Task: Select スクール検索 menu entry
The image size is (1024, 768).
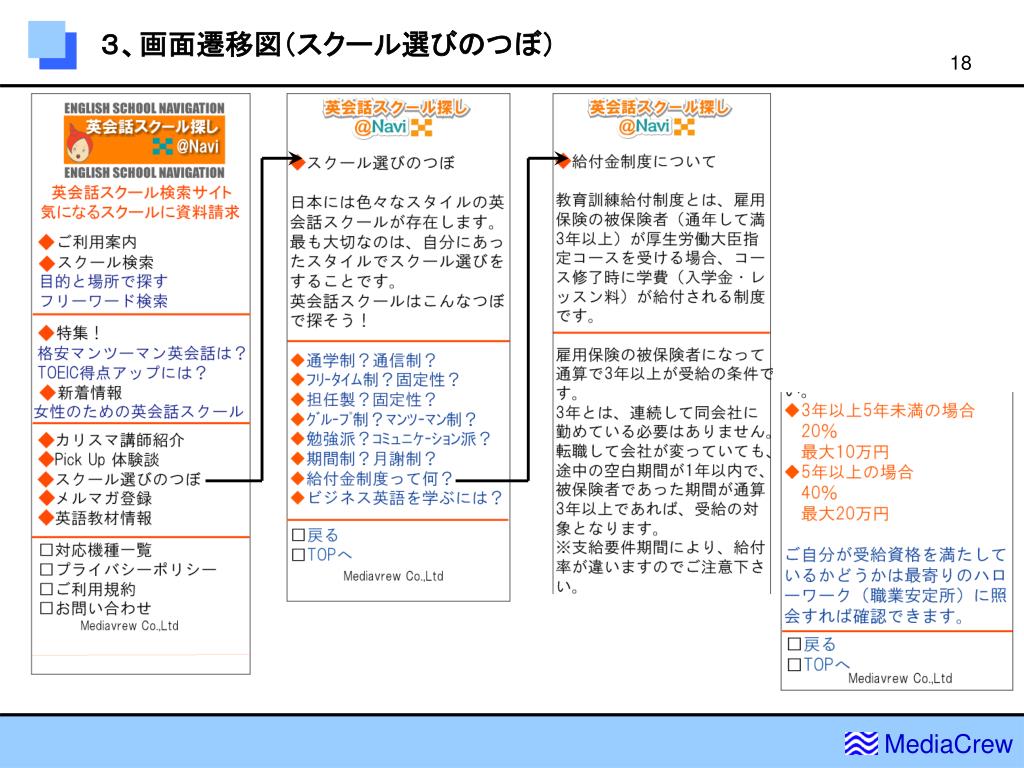Action: 105,263
